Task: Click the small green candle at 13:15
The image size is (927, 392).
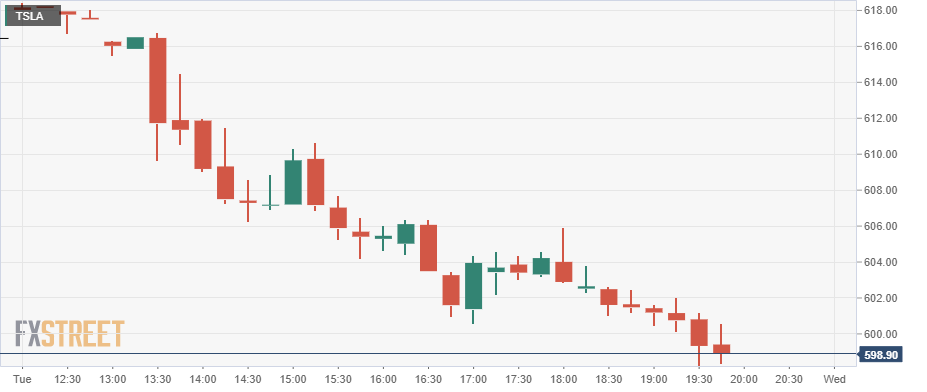Action: [135, 43]
